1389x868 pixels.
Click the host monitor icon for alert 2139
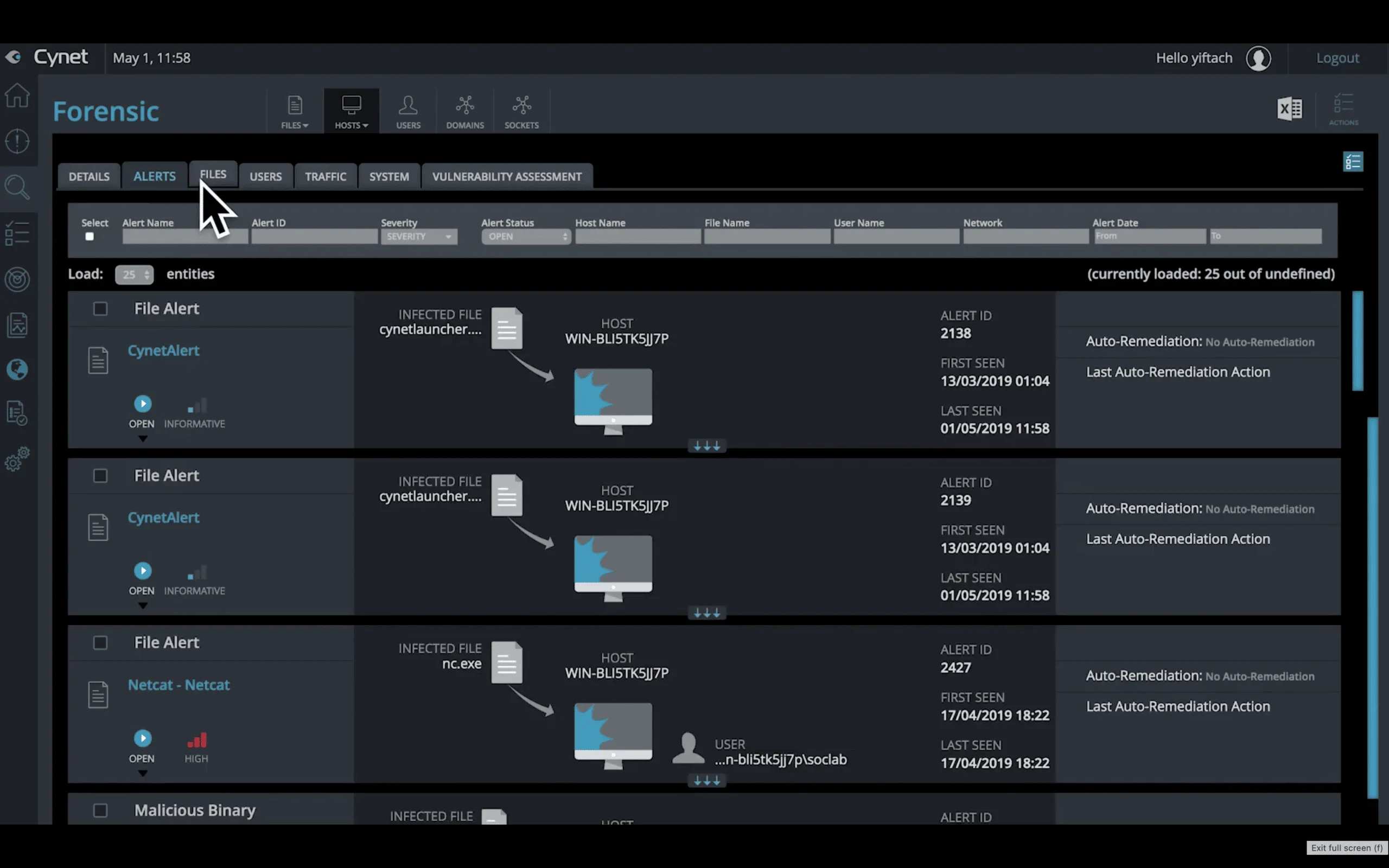pos(613,569)
